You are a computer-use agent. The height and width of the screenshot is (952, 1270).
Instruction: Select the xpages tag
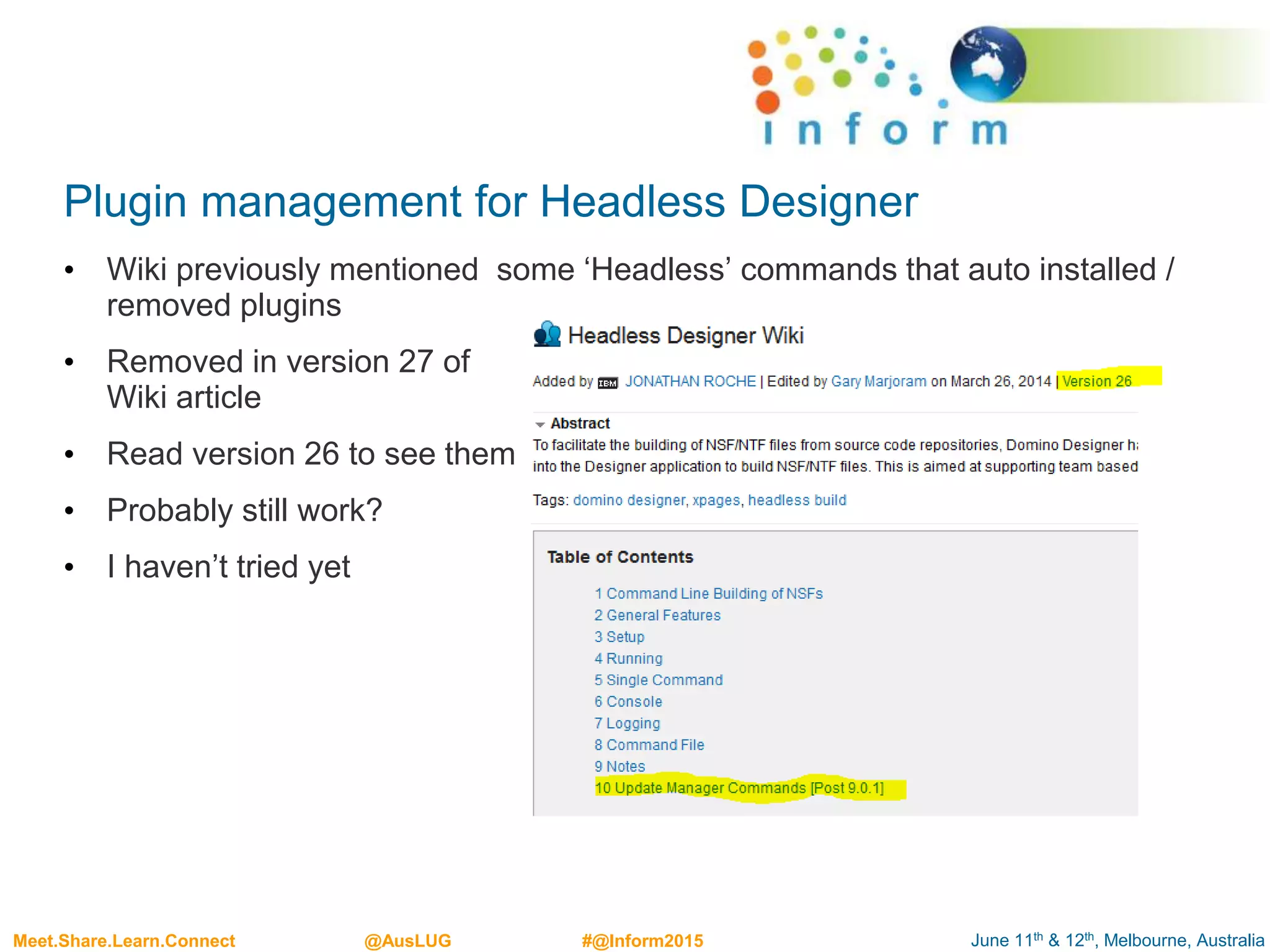click(716, 500)
